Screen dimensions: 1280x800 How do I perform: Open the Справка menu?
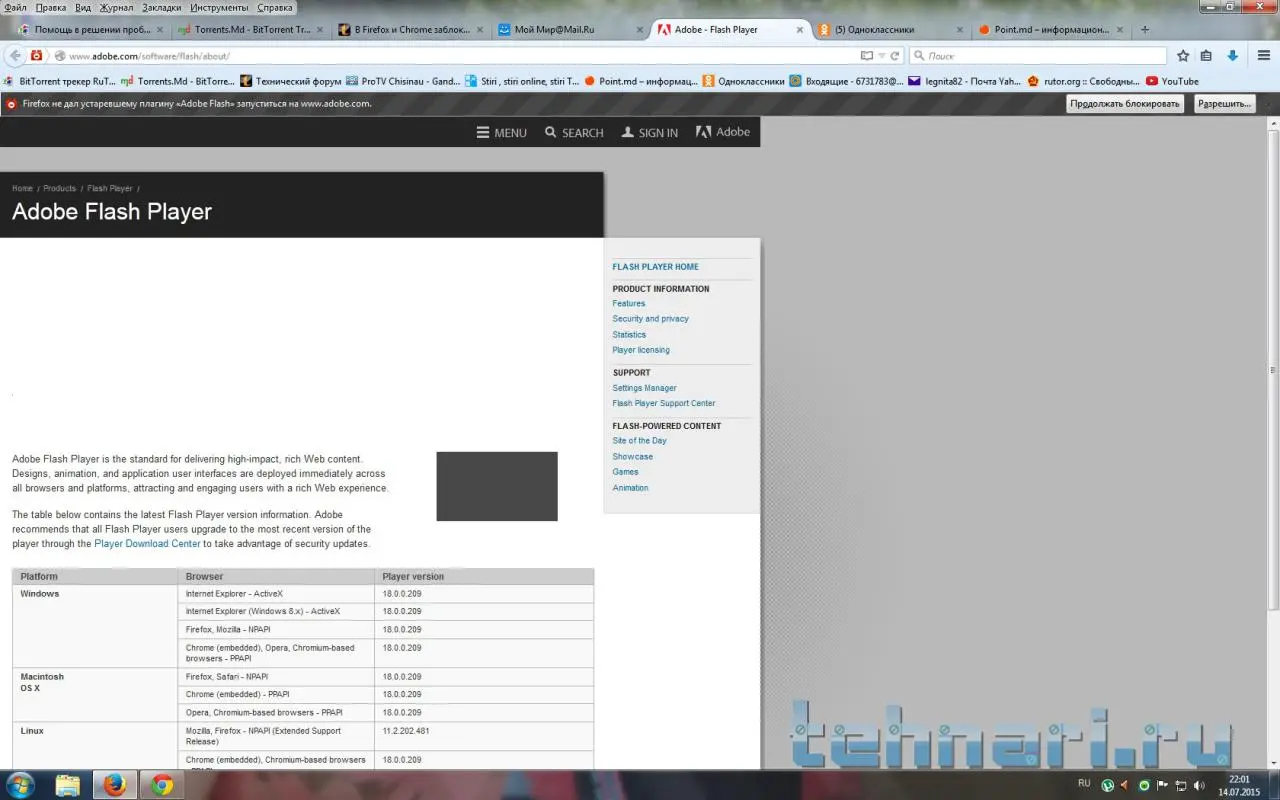tap(275, 7)
